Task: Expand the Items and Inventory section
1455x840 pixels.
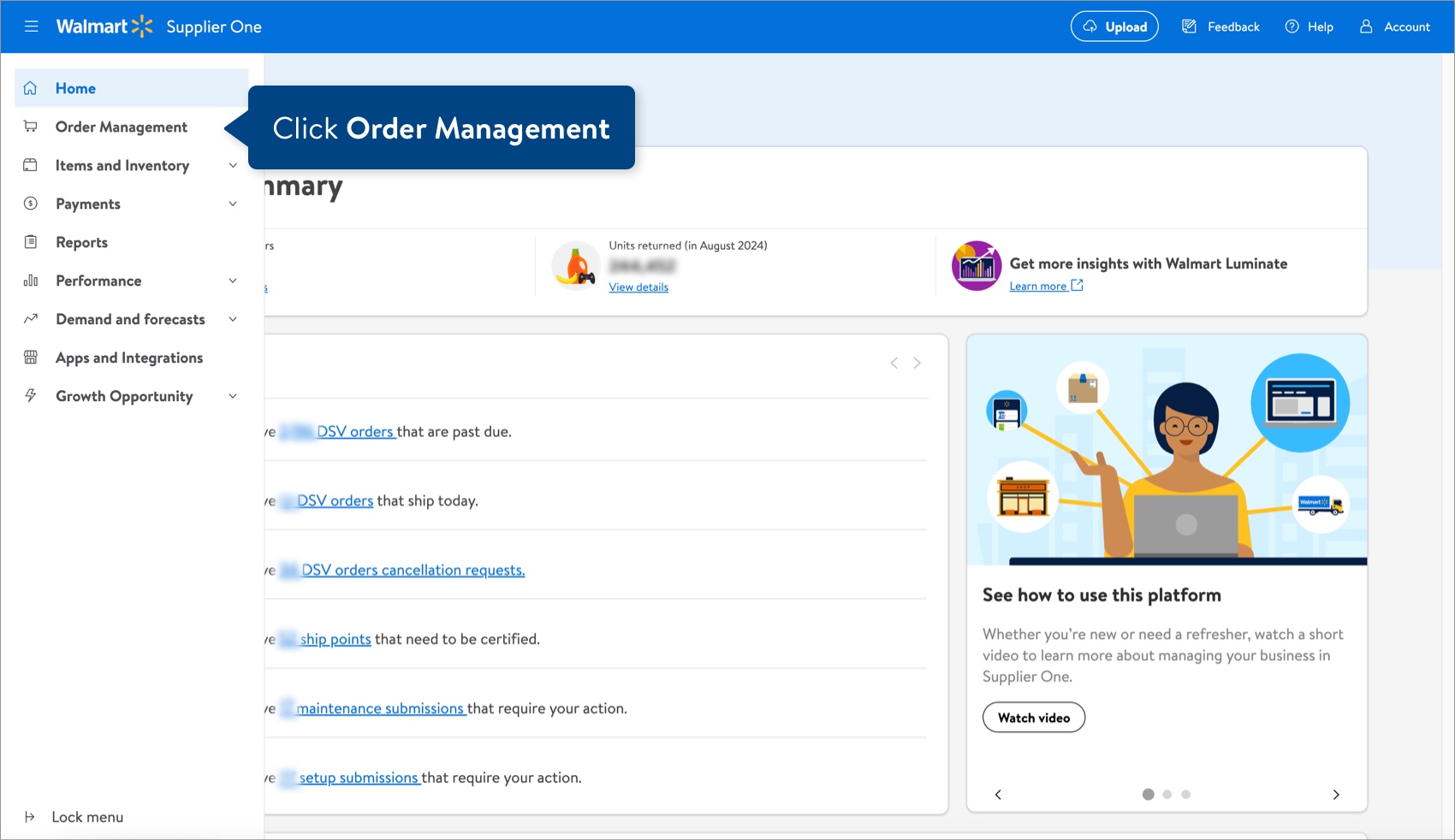Action: coord(122,165)
